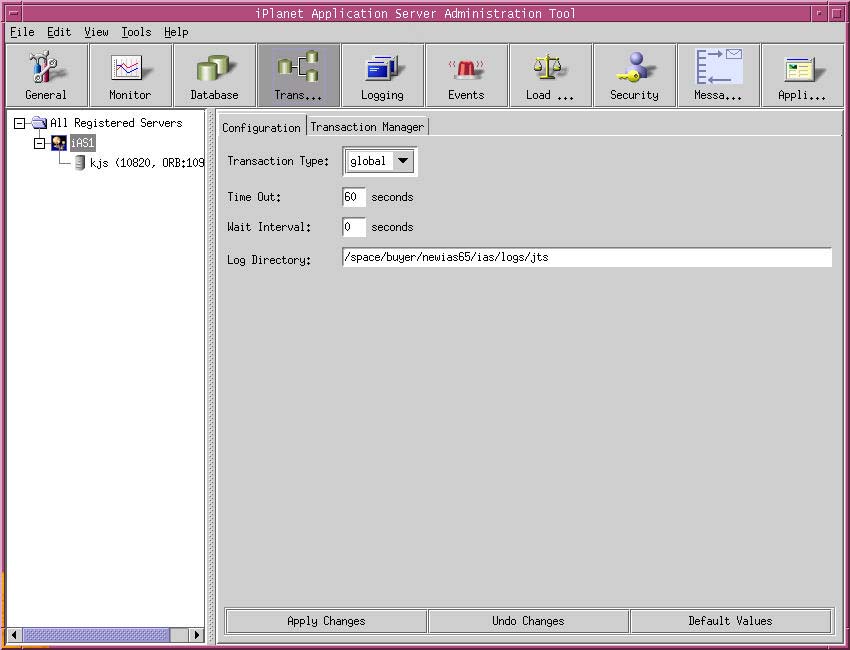Select the Transaction toolbar icon

click(298, 75)
